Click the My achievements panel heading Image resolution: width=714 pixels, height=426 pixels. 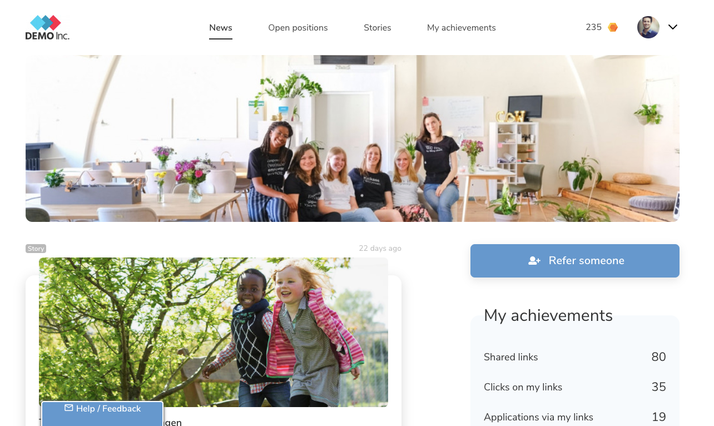tap(548, 315)
